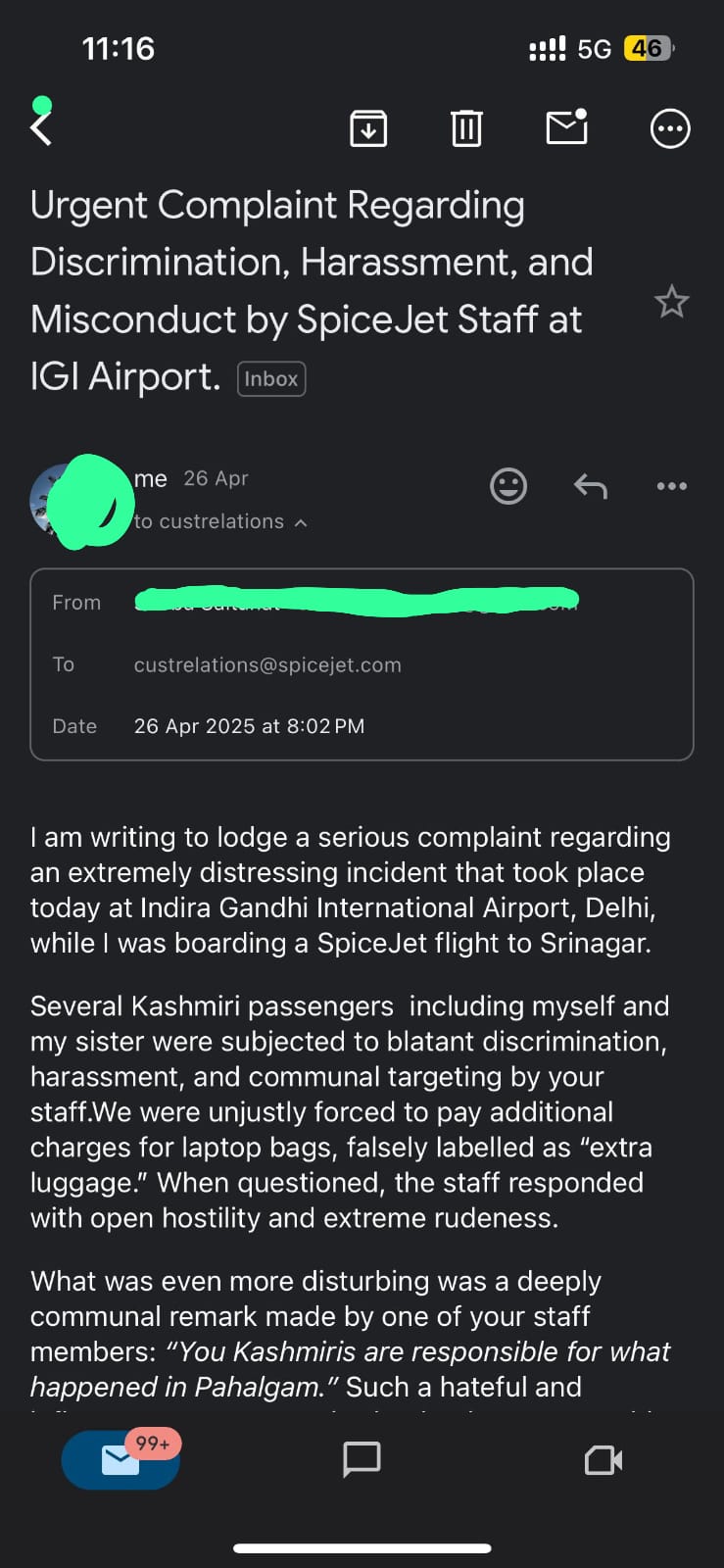The image size is (724, 1568).
Task: Tap the 'to custrelations' recipient line
Action: [209, 522]
